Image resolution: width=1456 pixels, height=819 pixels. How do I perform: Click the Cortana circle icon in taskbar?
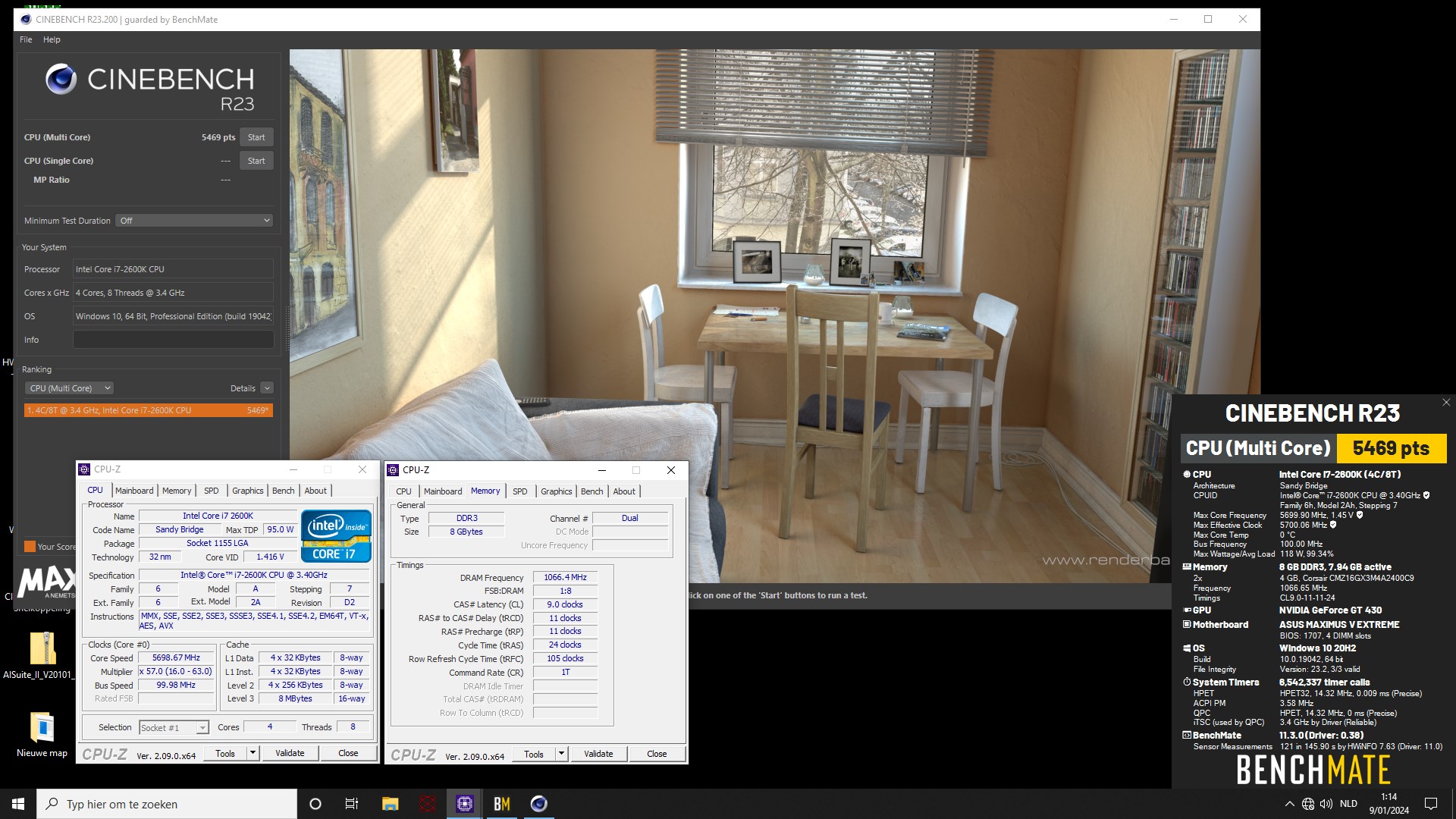(x=315, y=804)
